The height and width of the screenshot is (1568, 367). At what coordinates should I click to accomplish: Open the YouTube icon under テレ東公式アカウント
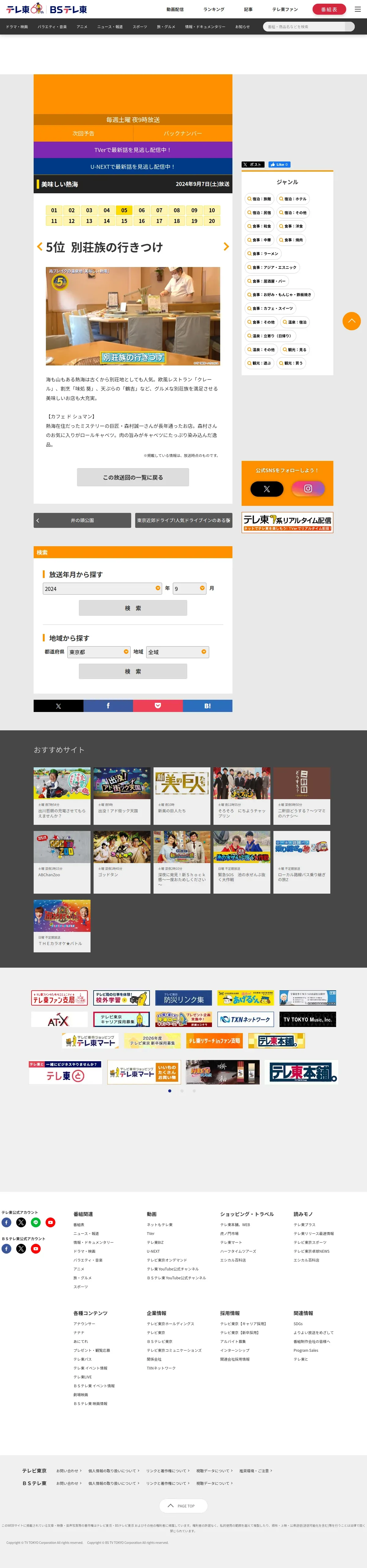[x=50, y=1222]
